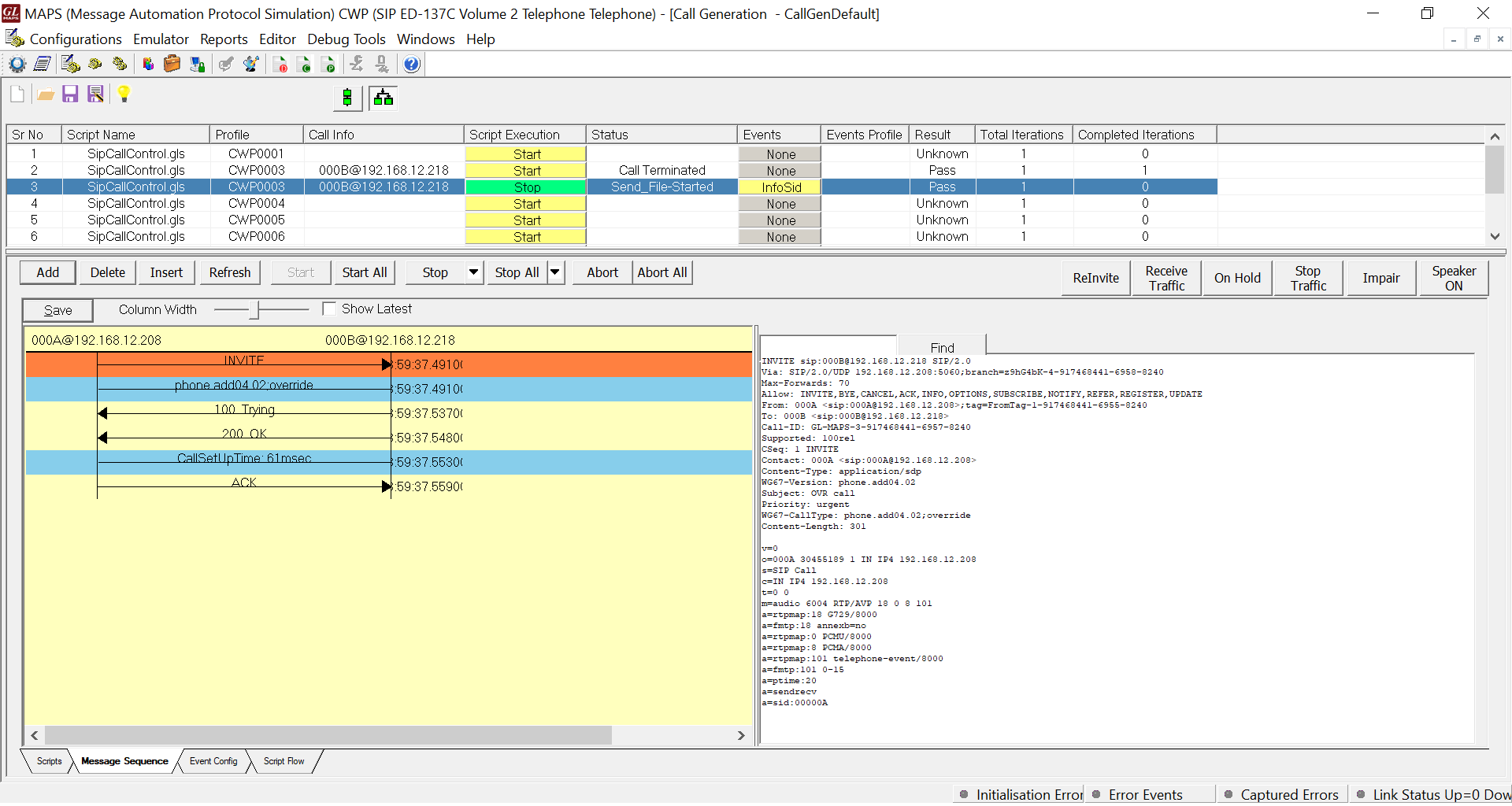Click the colored cubes toolbar icon

147,65
